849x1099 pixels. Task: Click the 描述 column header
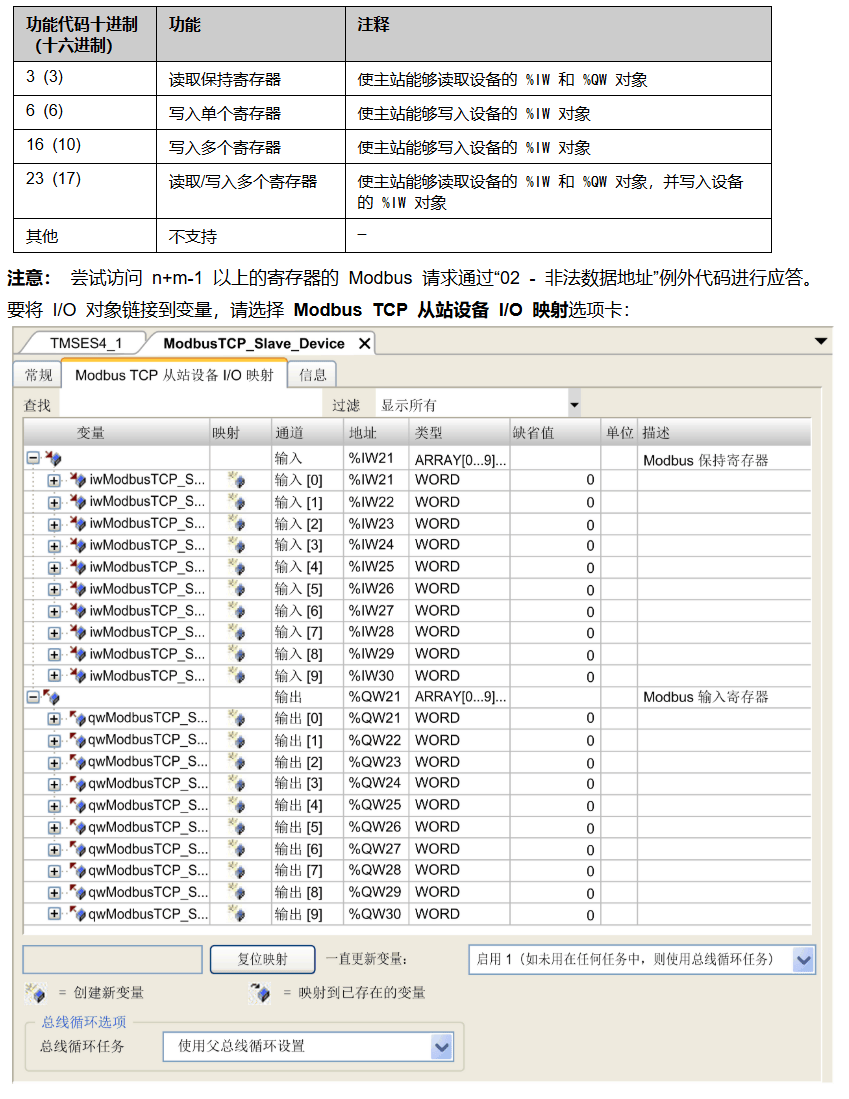(724, 433)
